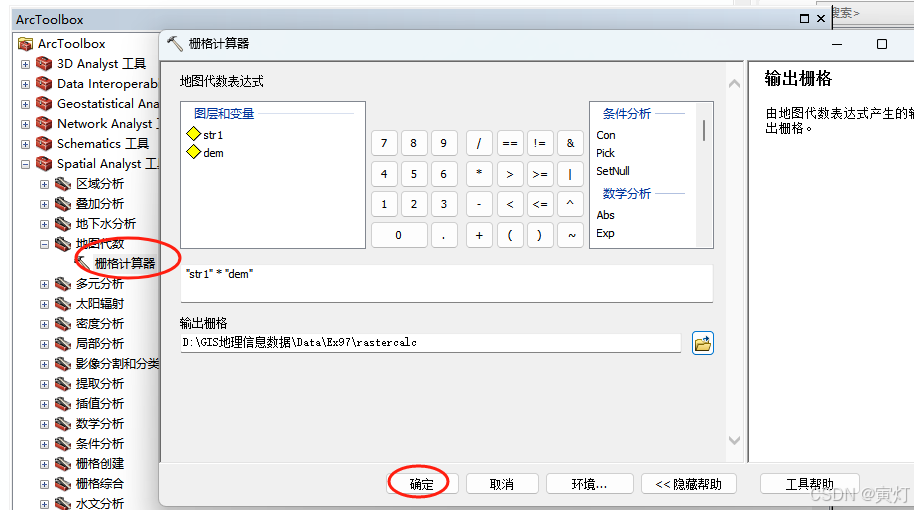The width and height of the screenshot is (914, 510).
Task: Collapse the 地图代数 toolset node
Action: [44, 244]
